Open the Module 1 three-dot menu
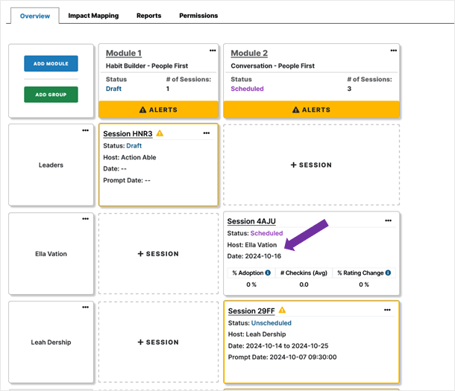Screen dimensions: 455x391 tap(212, 51)
